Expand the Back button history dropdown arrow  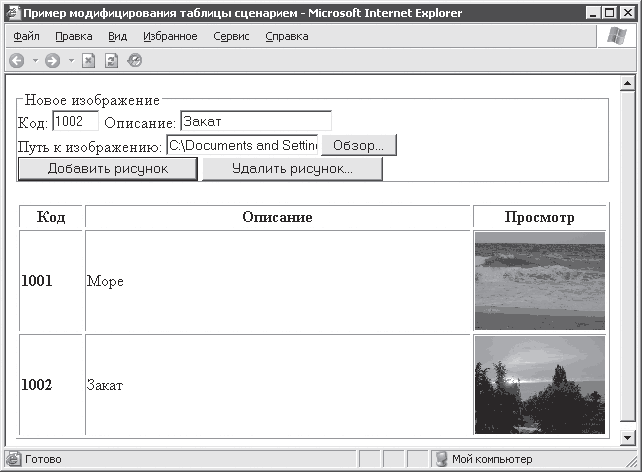[x=34, y=60]
